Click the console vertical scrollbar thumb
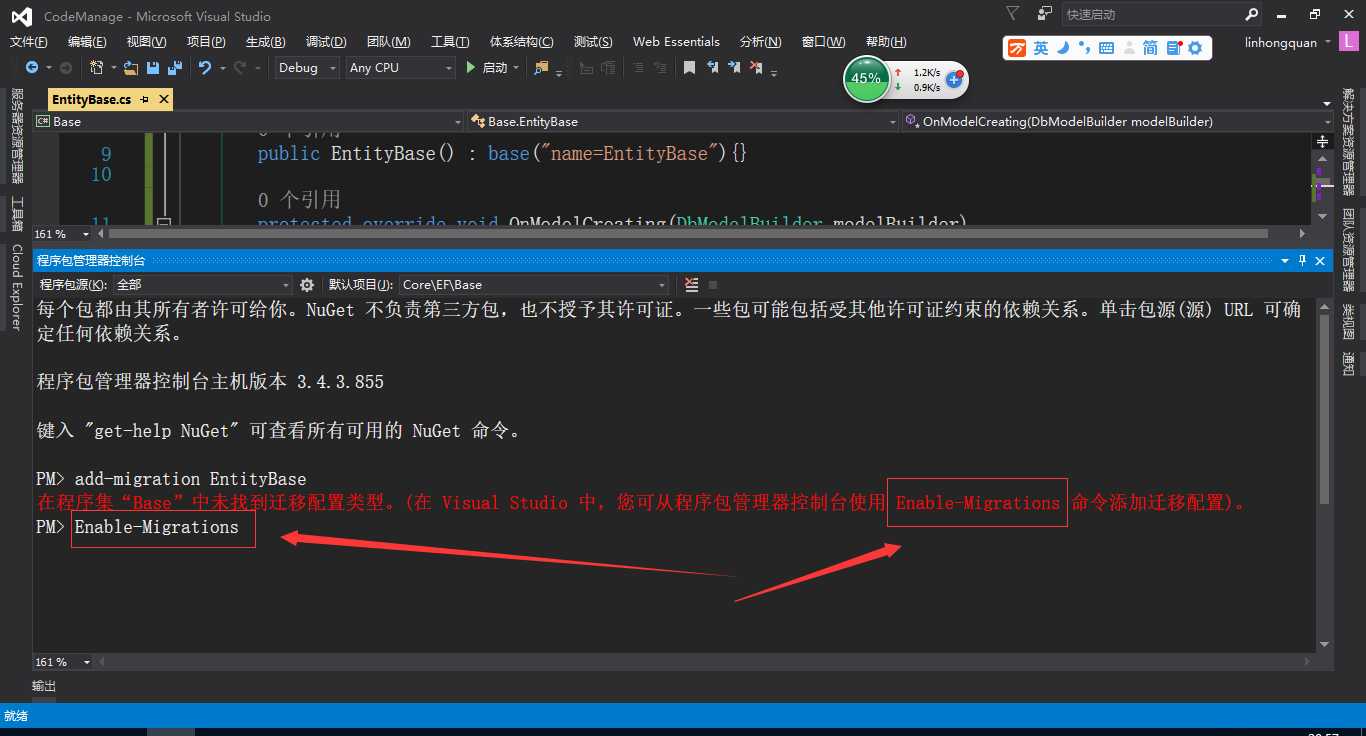 (1324, 410)
